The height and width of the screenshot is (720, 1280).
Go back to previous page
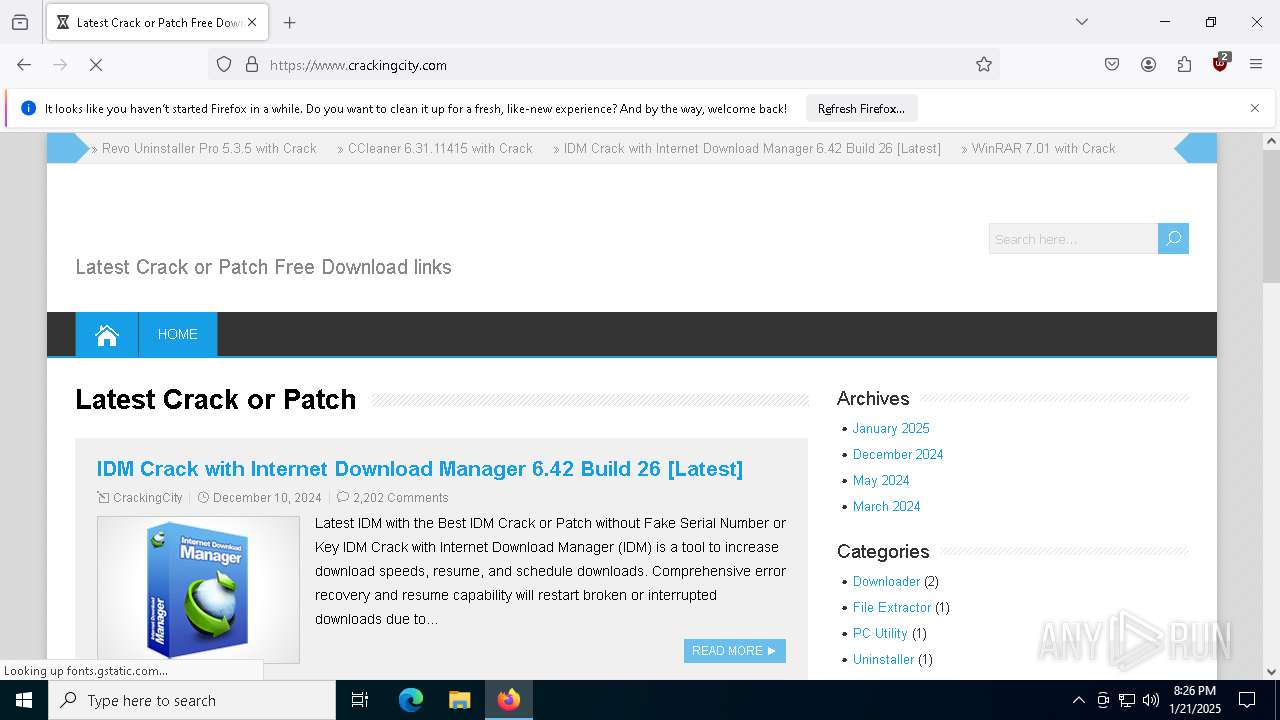[24, 65]
